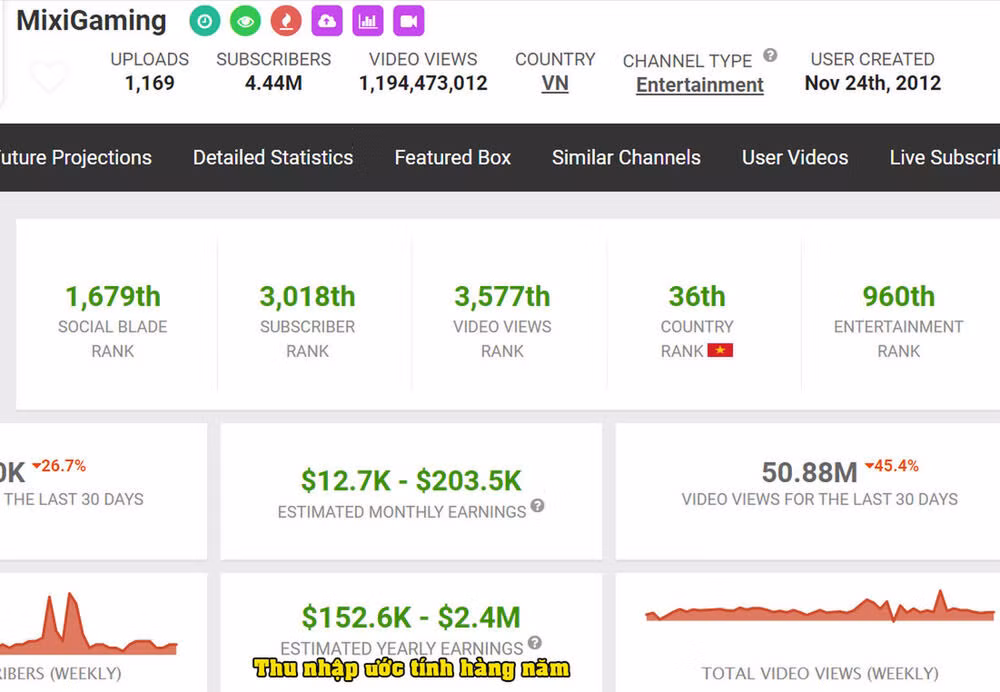Click the 1,194,473,012 video views number
Image resolution: width=1000 pixels, height=692 pixels.
coord(423,83)
